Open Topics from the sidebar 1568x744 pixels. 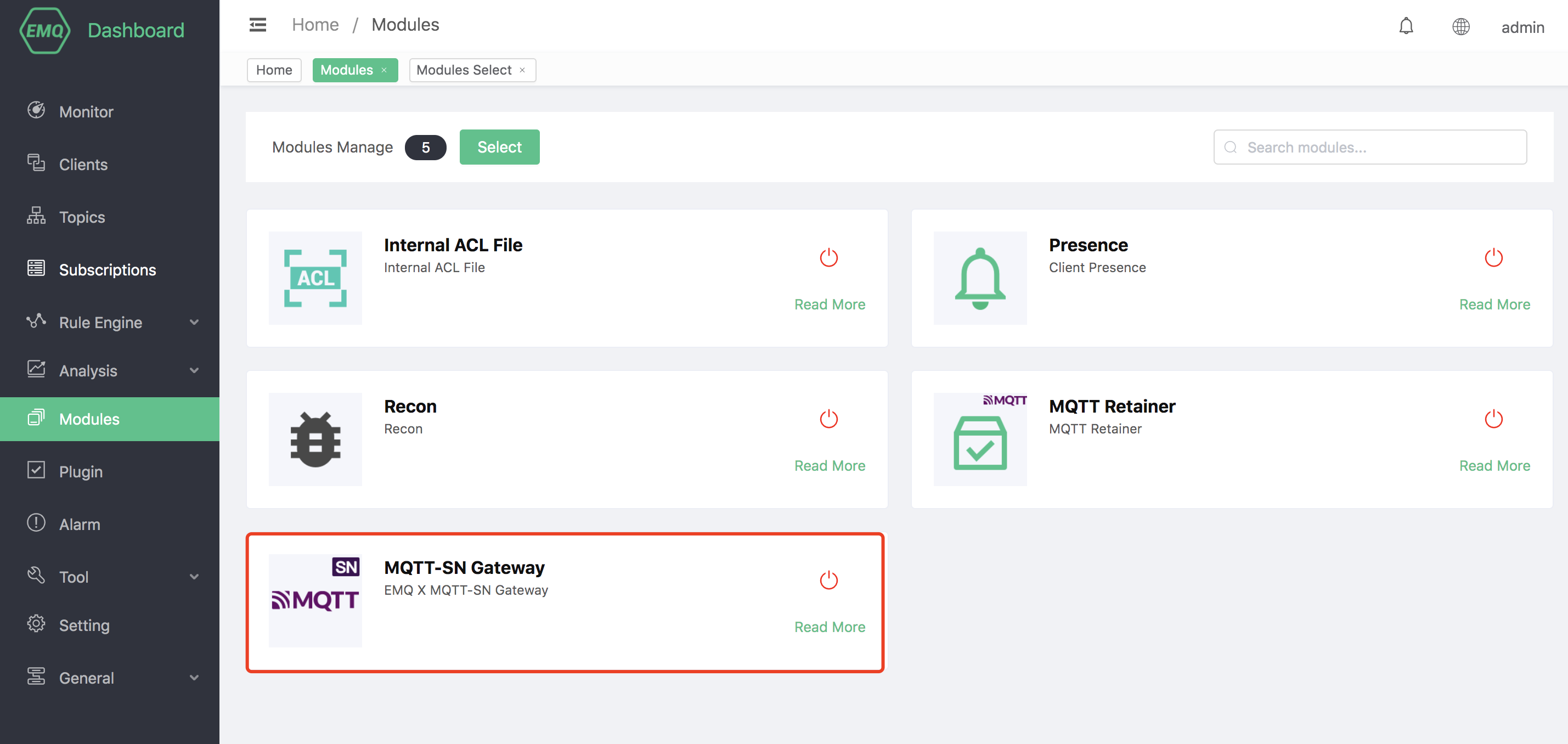tap(110, 217)
